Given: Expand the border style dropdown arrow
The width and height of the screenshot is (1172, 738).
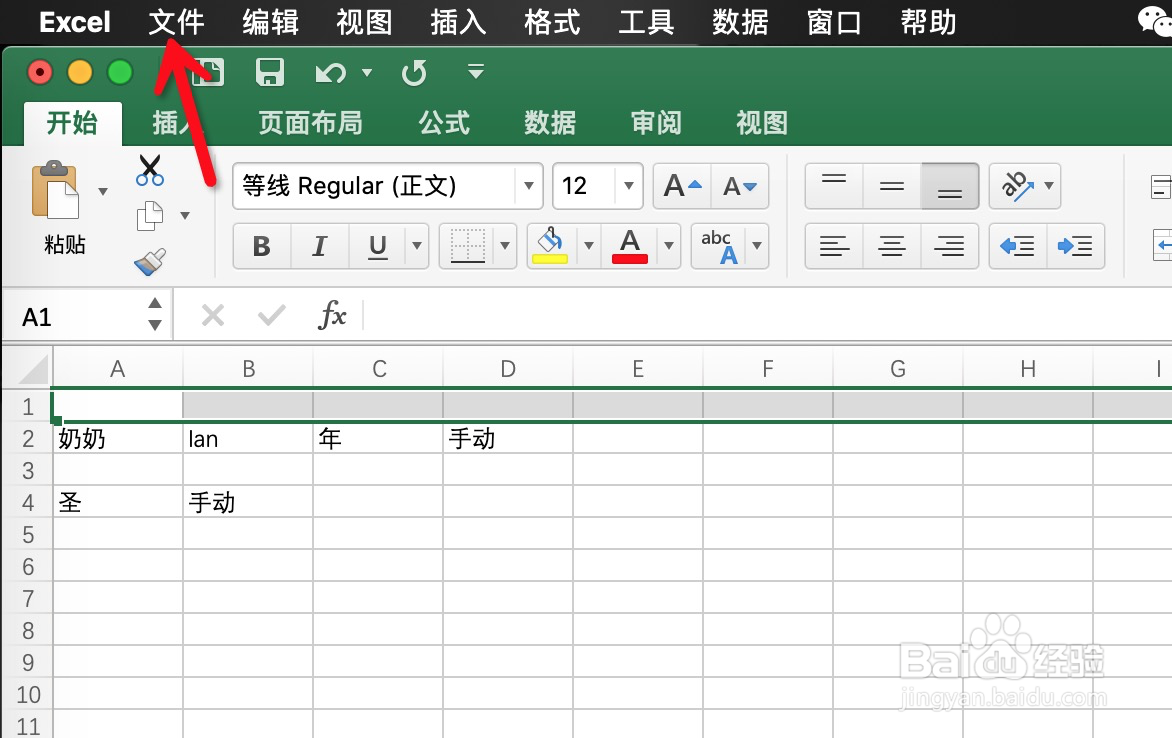Looking at the screenshot, I should click(x=505, y=246).
